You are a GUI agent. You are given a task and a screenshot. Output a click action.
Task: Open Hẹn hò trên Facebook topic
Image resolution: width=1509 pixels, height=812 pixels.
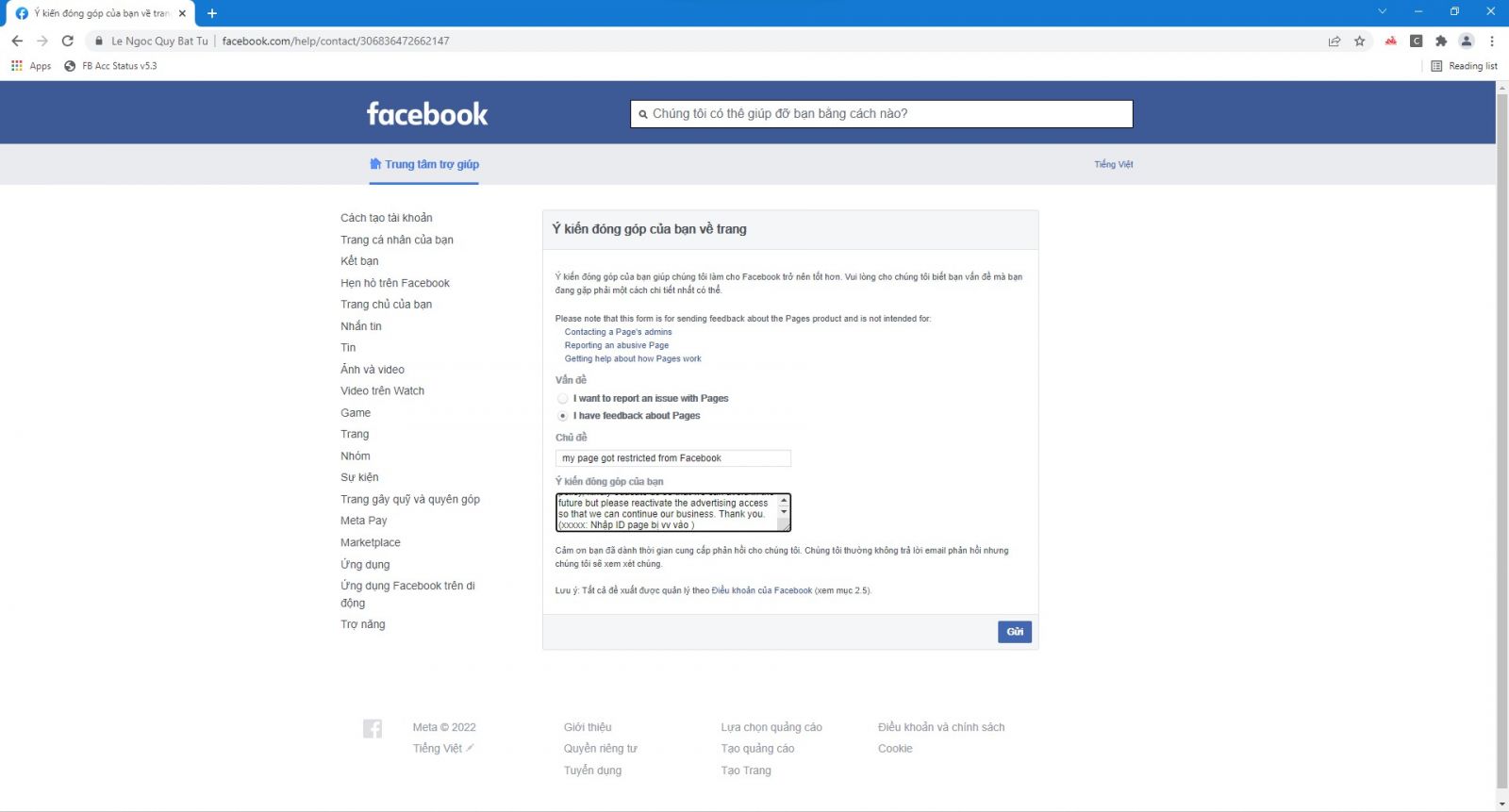tap(395, 283)
